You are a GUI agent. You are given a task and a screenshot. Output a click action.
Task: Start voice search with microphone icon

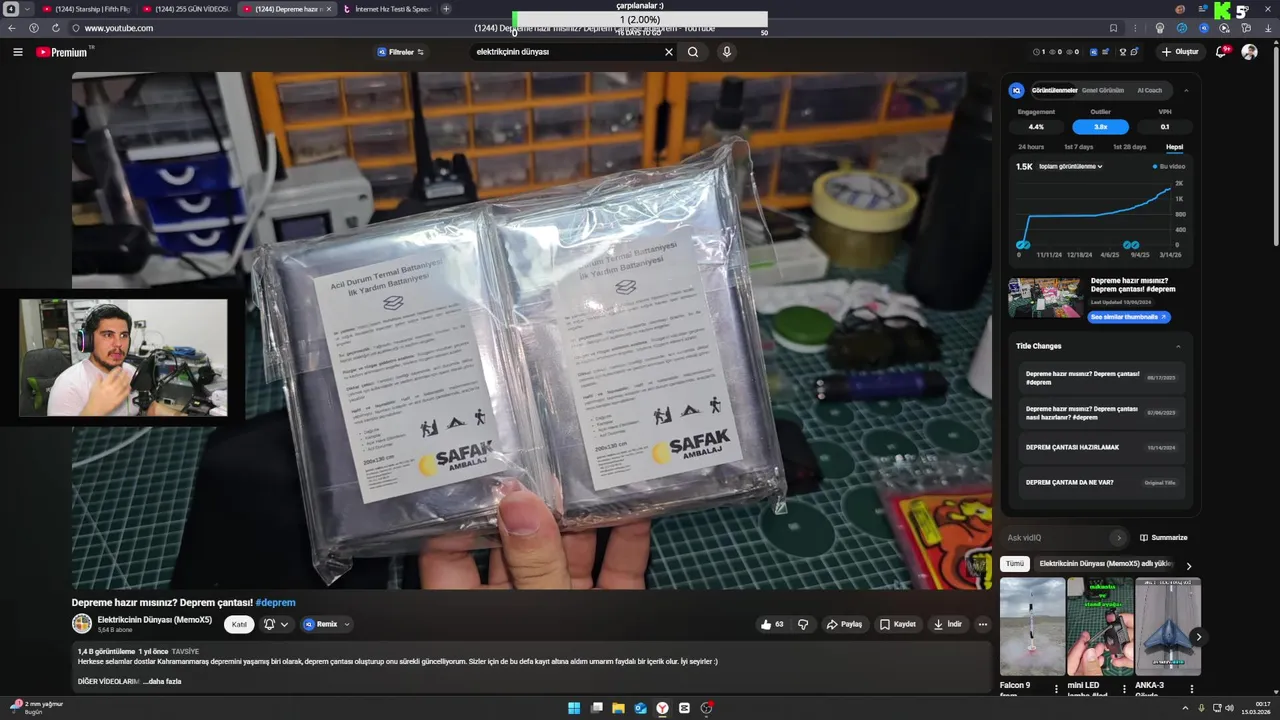727,52
